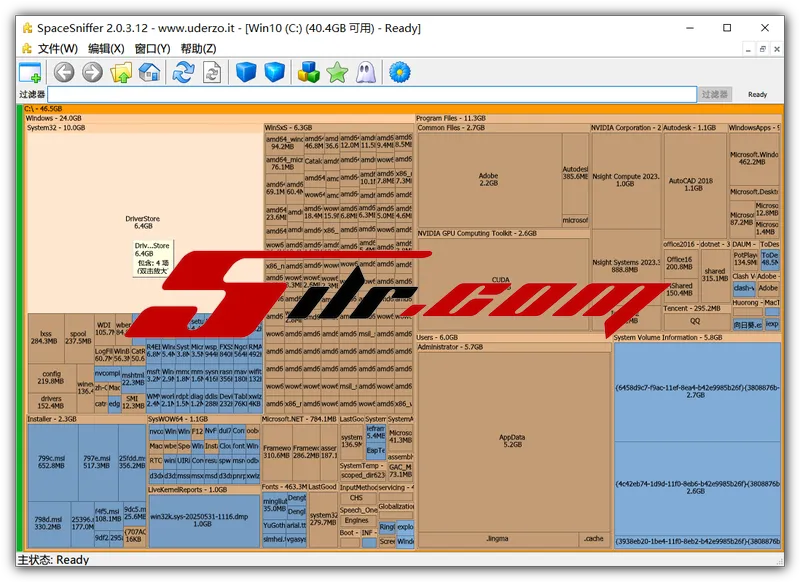Viewport: 800px width, 582px height.
Task: Click the app icon beside 文件 menu
Action: pyautogui.click(x=27, y=48)
